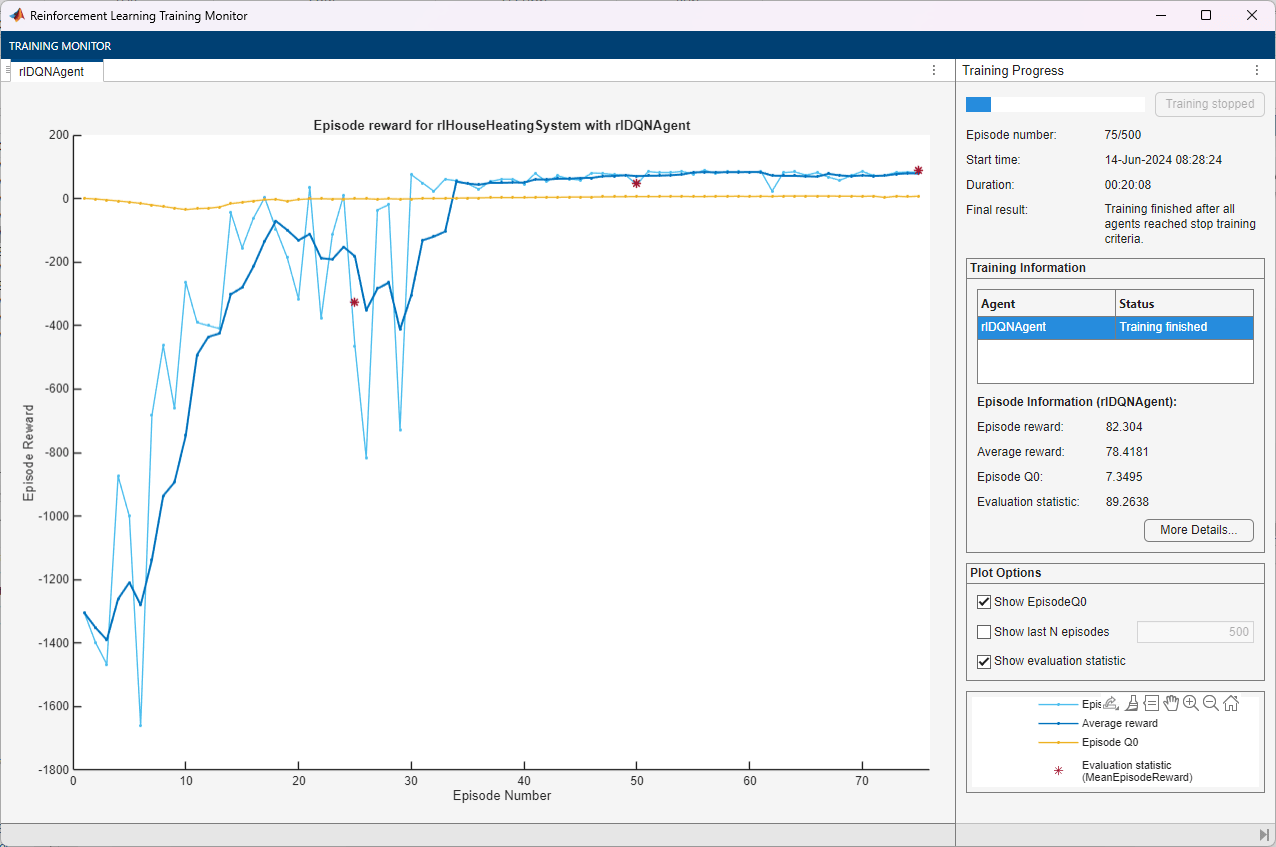Click the Restore view home icon
This screenshot has height=847, width=1276.
coord(1231,703)
